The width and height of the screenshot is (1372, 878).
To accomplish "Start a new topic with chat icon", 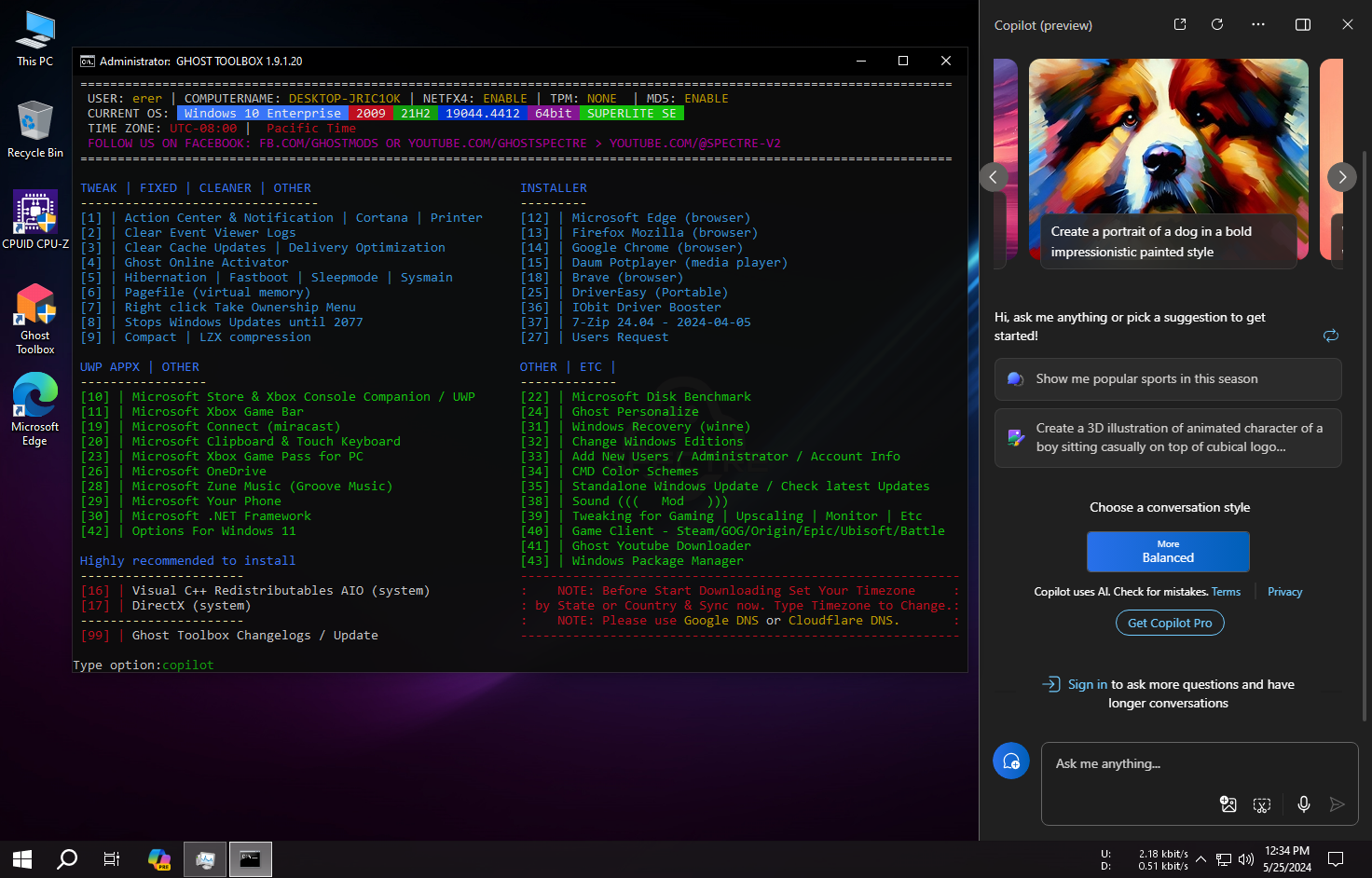I will [x=1011, y=761].
